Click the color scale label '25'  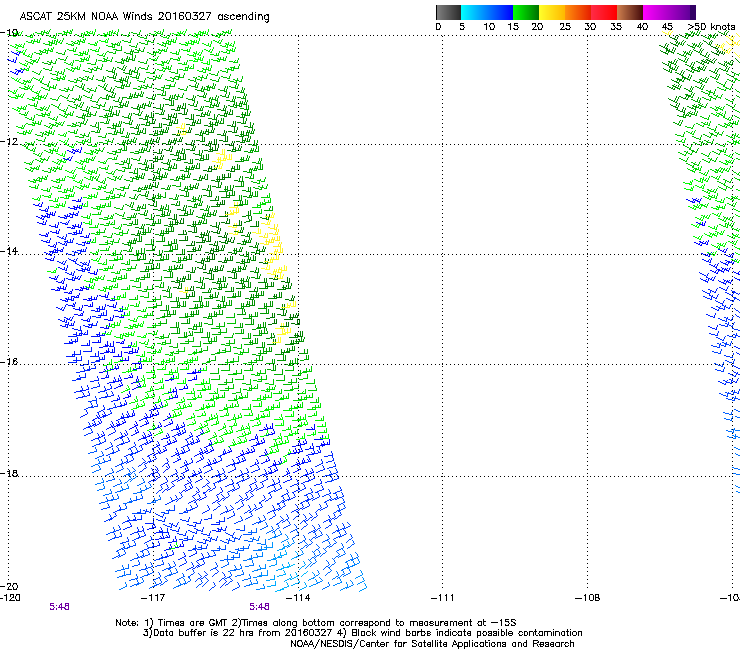pyautogui.click(x=565, y=27)
